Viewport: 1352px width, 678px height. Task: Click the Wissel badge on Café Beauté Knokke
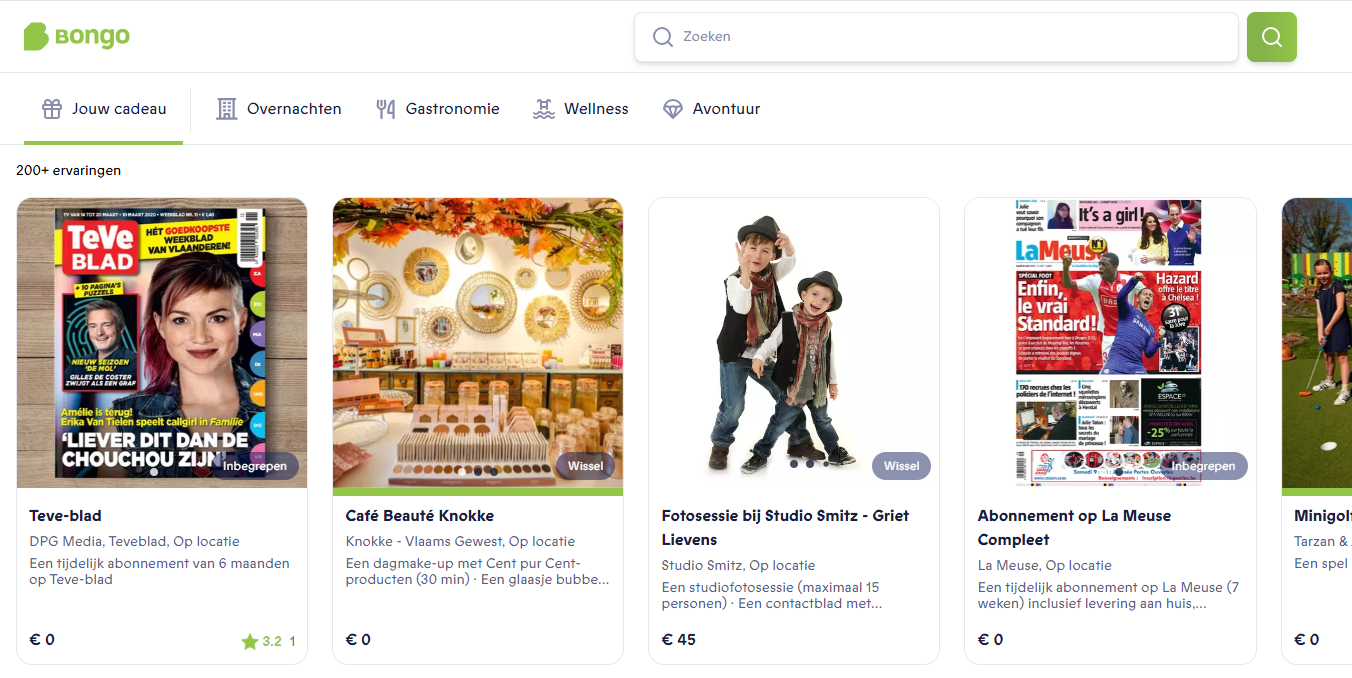[586, 466]
